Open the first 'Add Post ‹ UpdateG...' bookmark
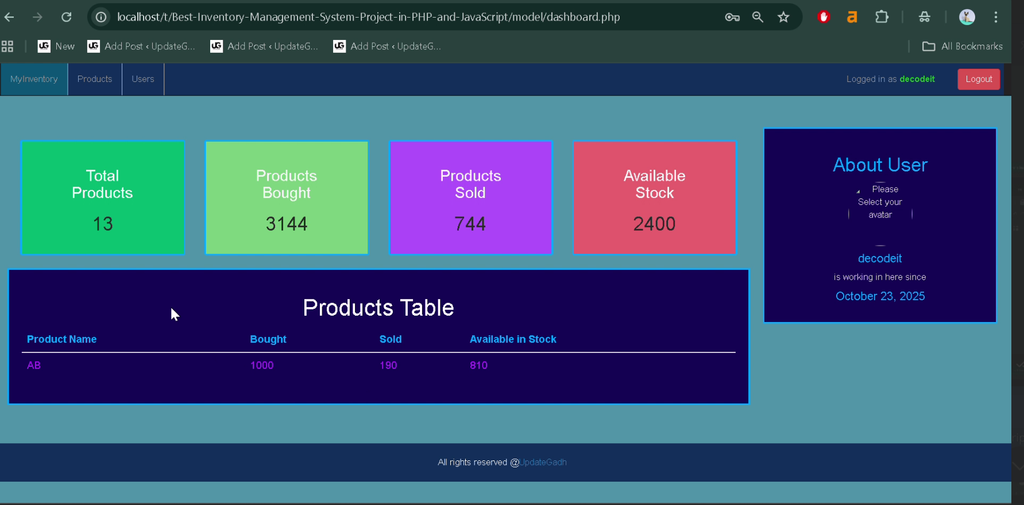This screenshot has height=505, width=1024. 141,46
